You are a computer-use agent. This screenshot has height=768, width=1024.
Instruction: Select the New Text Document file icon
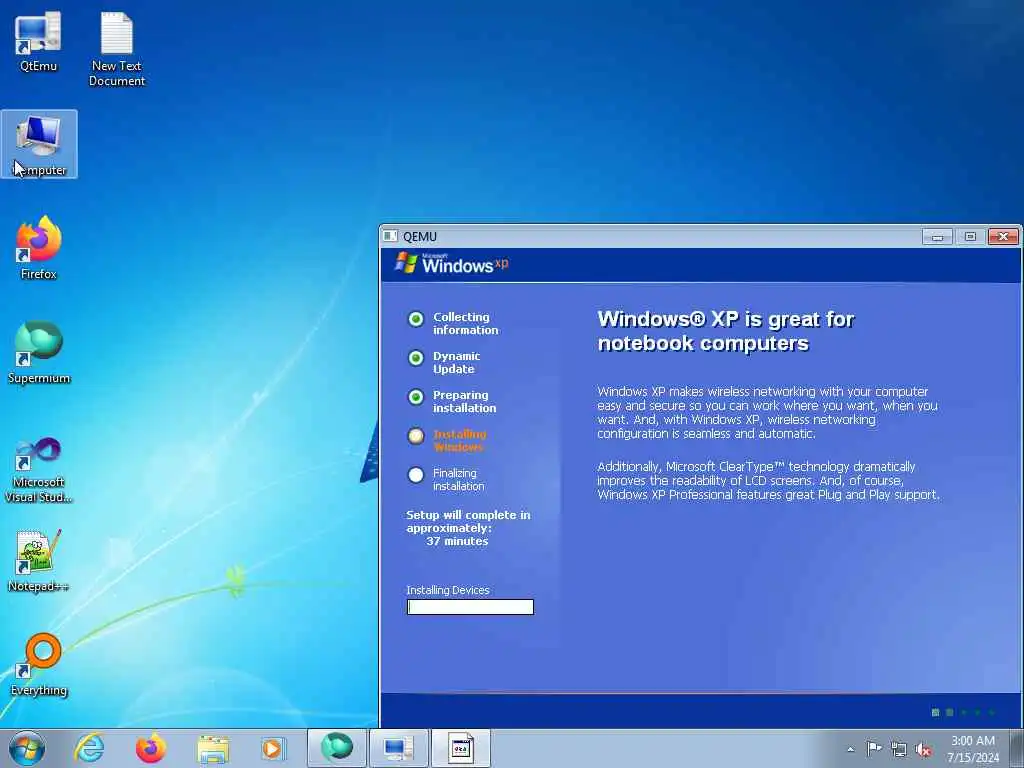(116, 49)
